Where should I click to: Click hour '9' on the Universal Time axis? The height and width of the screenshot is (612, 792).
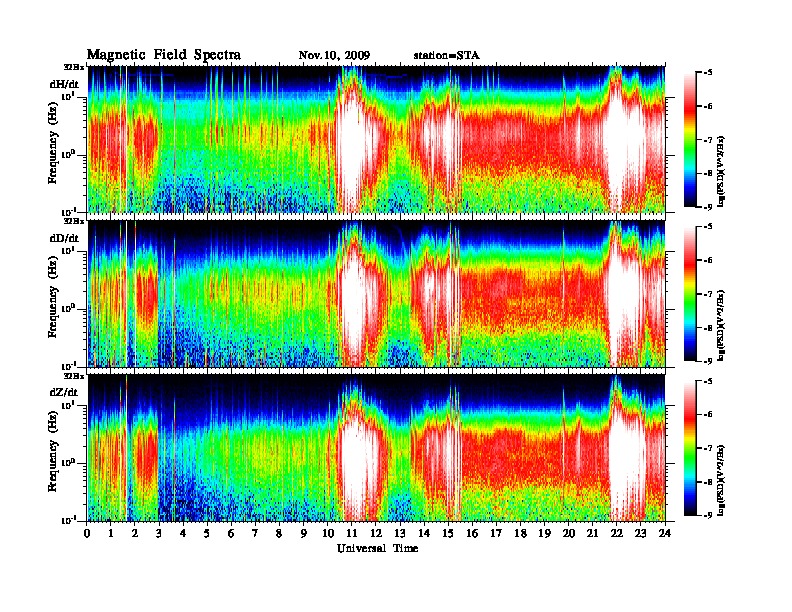coord(304,534)
